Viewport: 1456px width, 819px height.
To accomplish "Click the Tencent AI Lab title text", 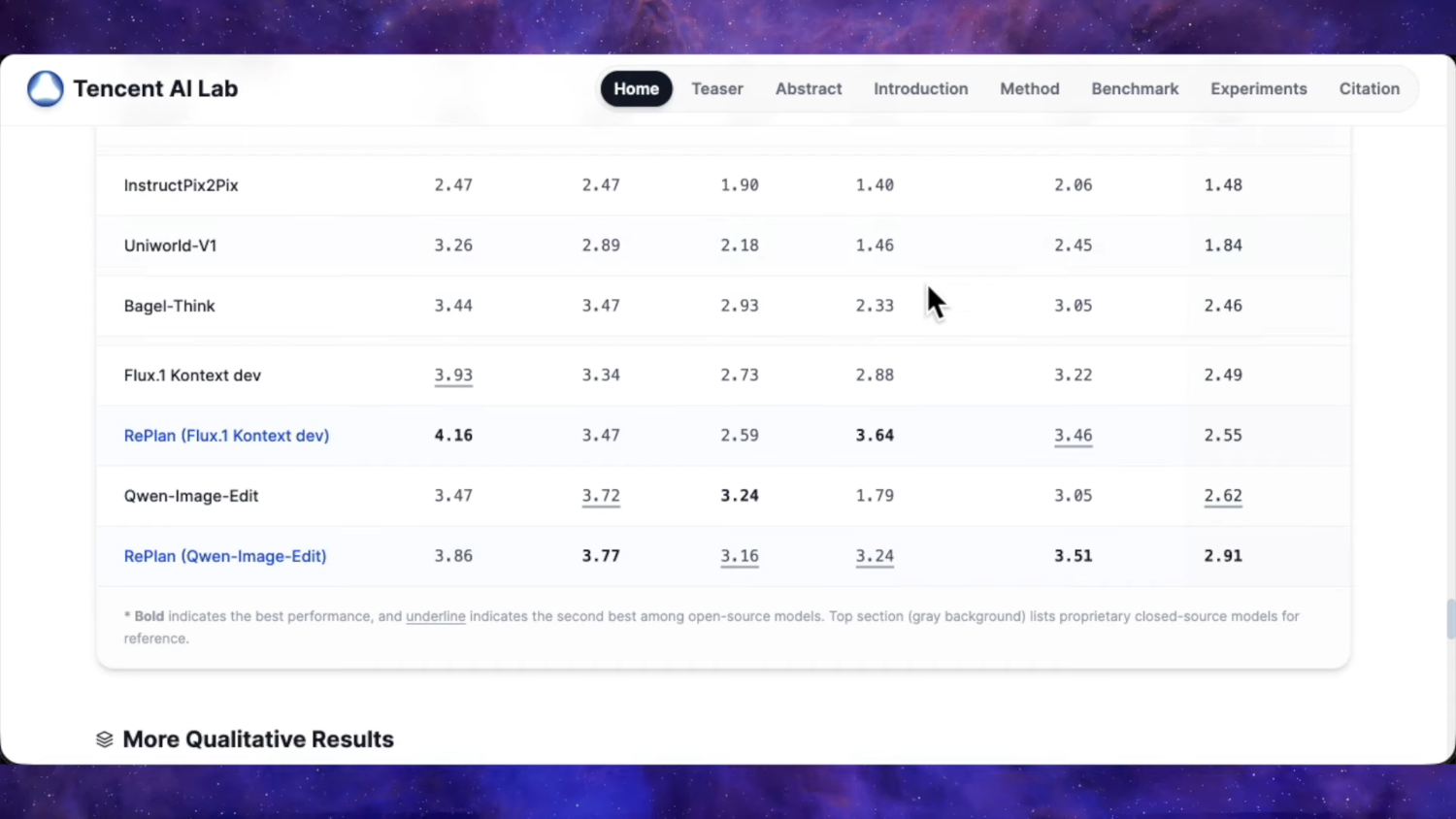I will (155, 88).
